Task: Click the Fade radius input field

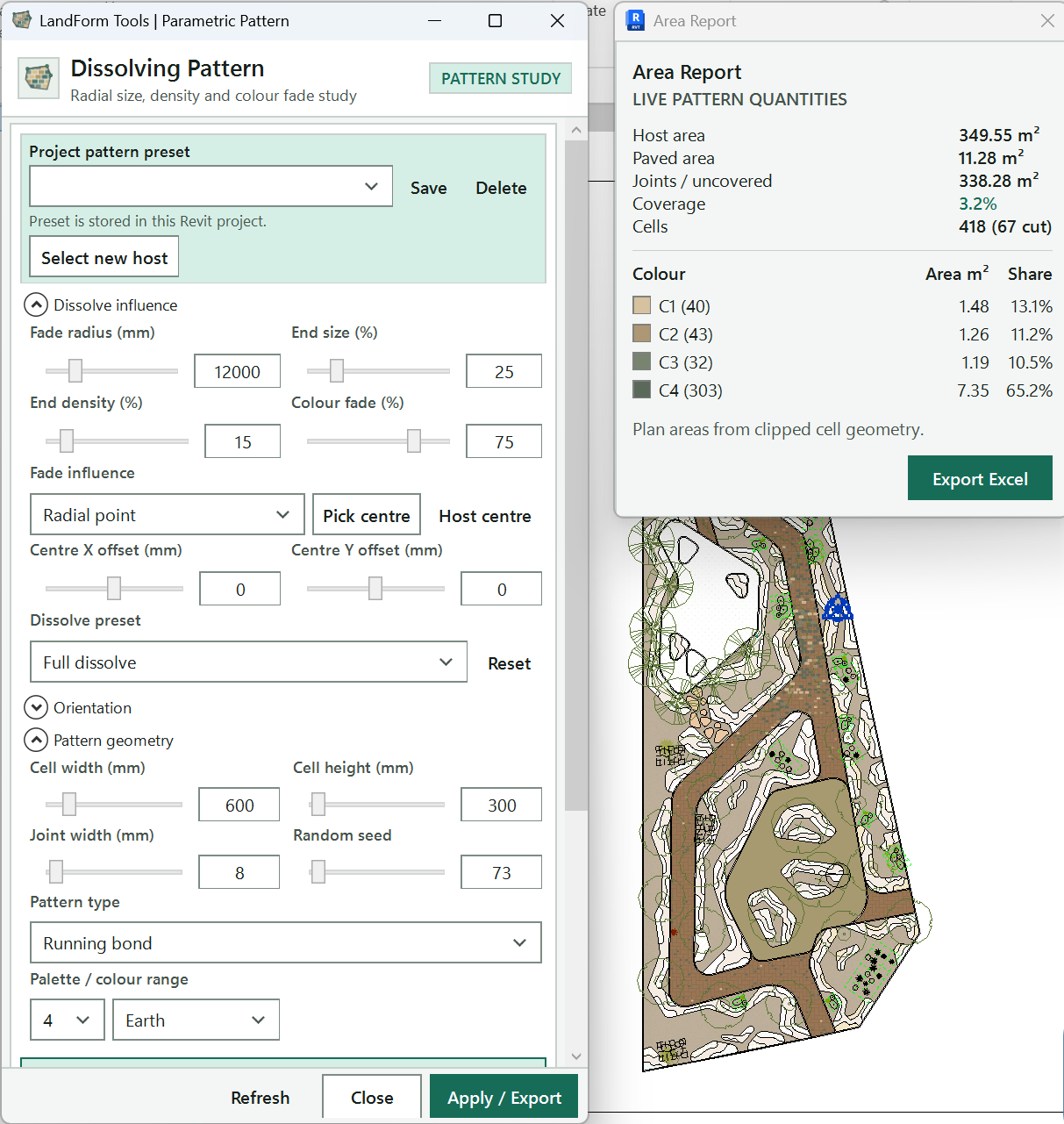Action: pyautogui.click(x=238, y=371)
